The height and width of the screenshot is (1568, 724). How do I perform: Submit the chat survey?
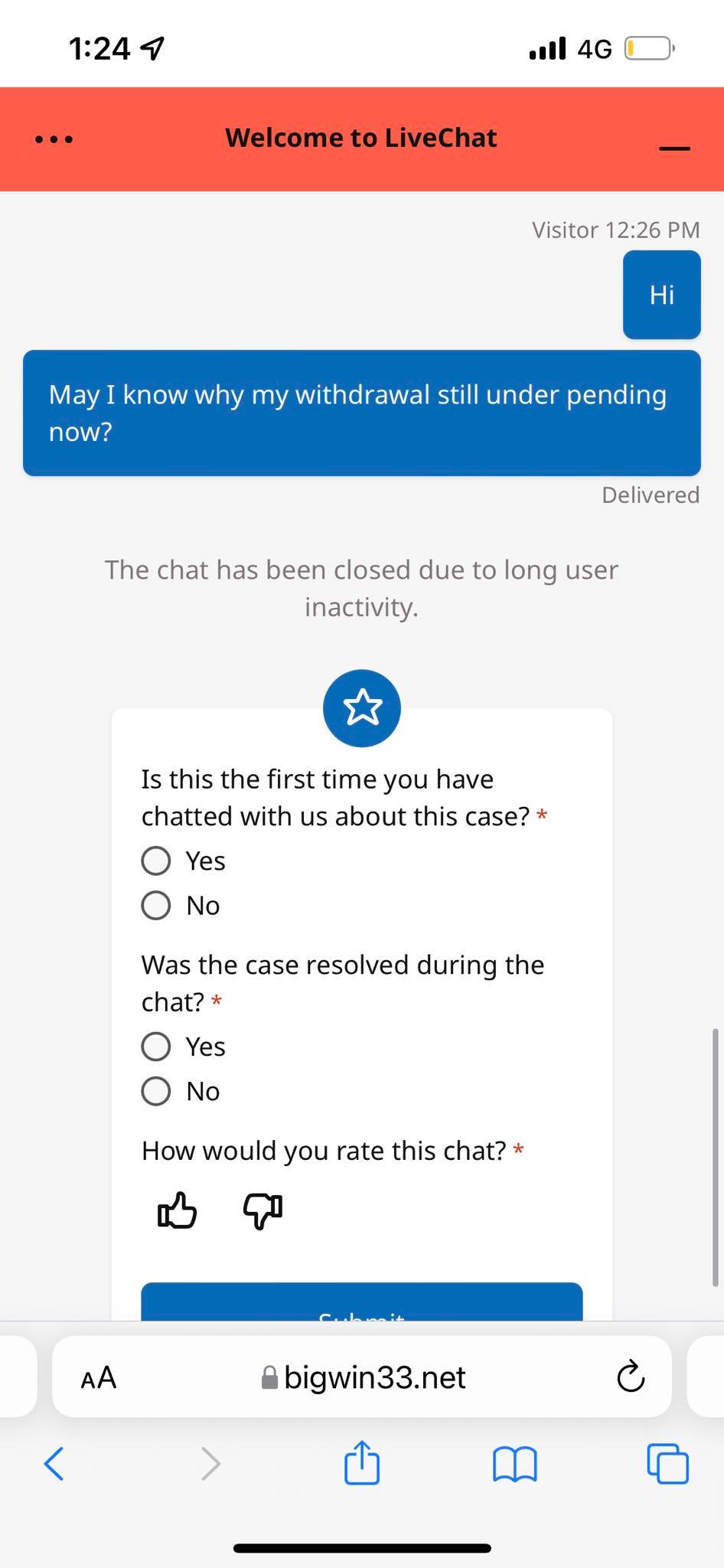pyautogui.click(x=362, y=1305)
